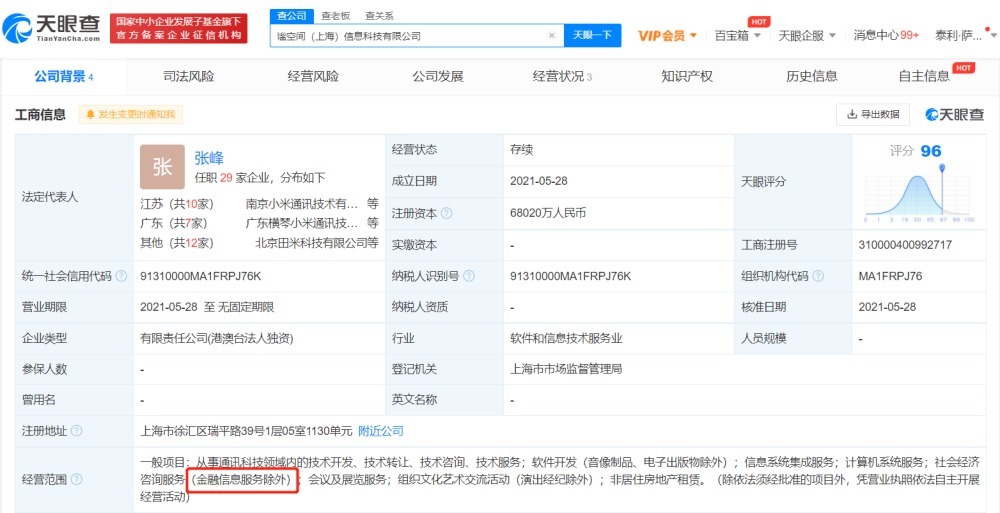The width and height of the screenshot is (1000, 513).
Task: Clear the search box with the X icon
Action: (x=552, y=36)
